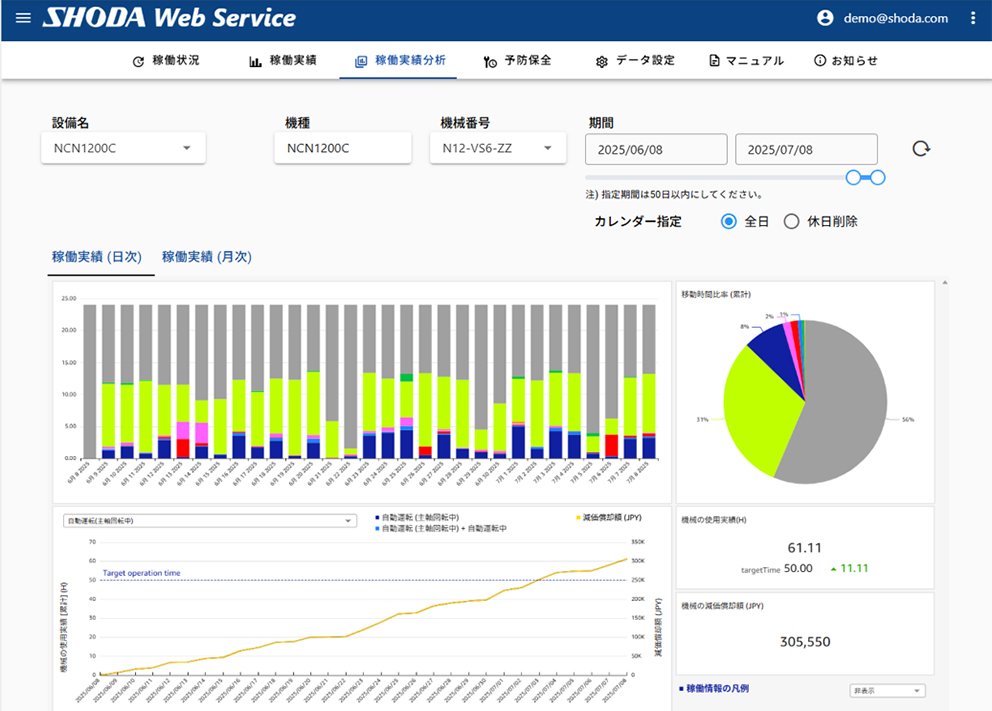Viewport: 992px width, 711px height.
Task: Click the demo@shoda.com account label
Action: click(894, 18)
